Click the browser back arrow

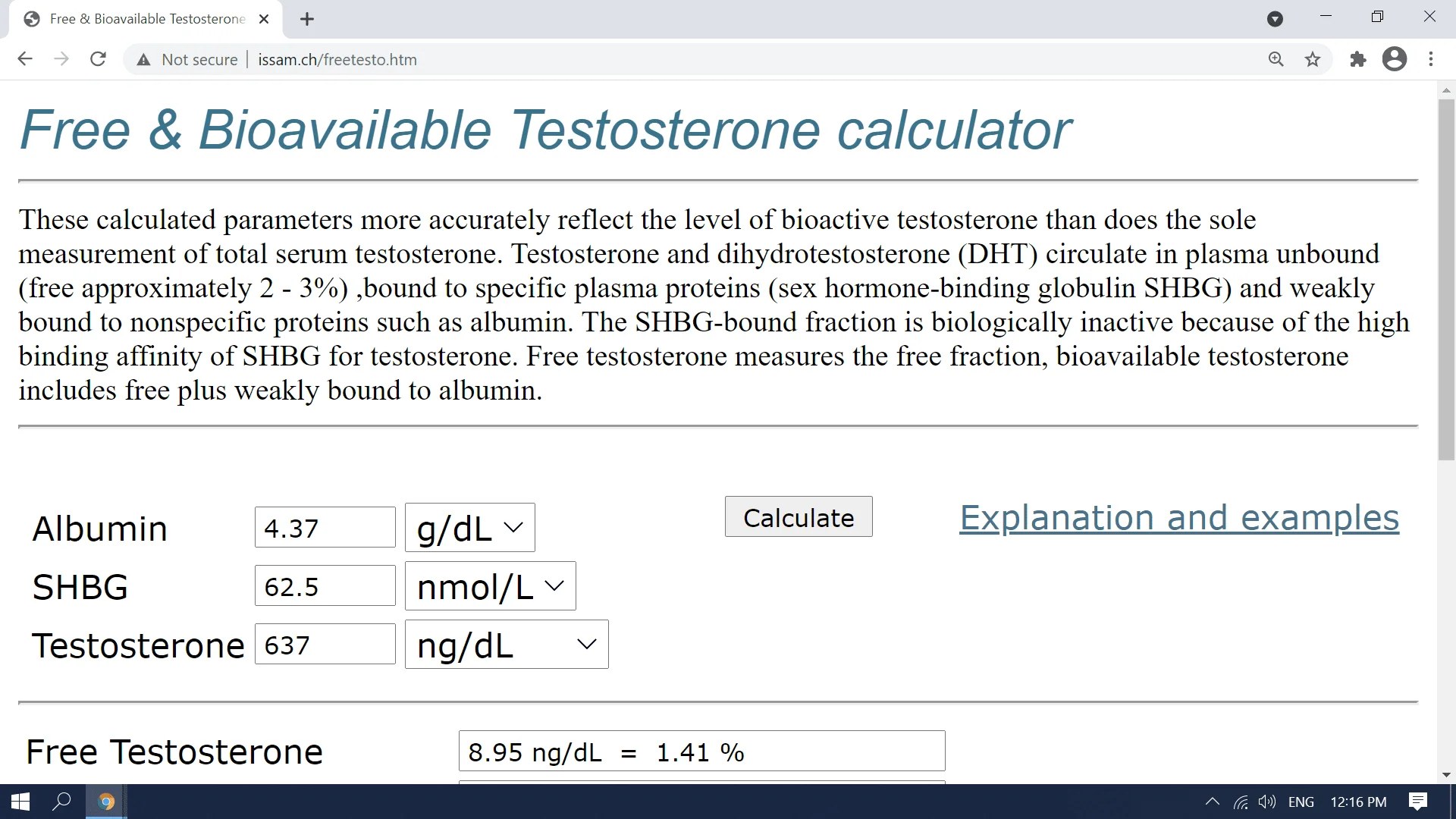(25, 59)
